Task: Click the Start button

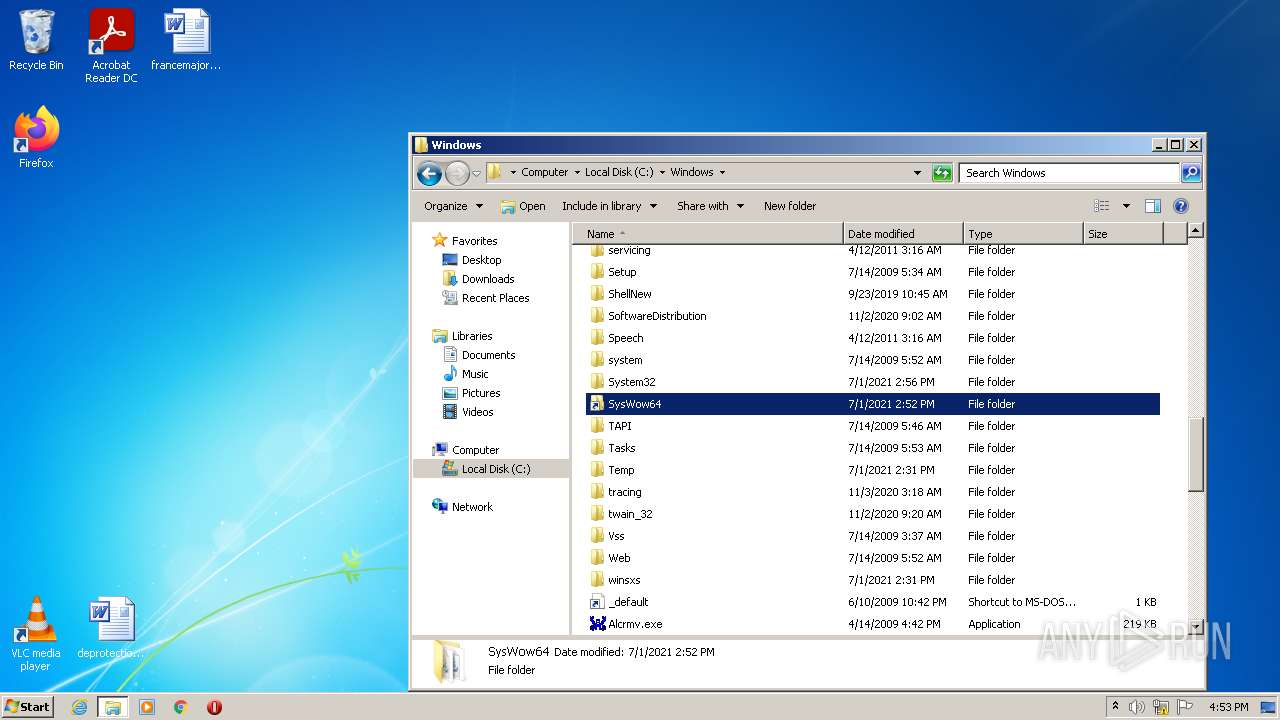Action: pyautogui.click(x=27, y=707)
